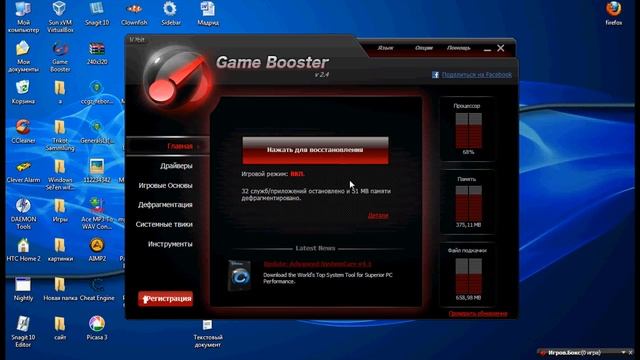Select the Sidebar desktop icon
The image size is (640, 360).
pos(171,13)
